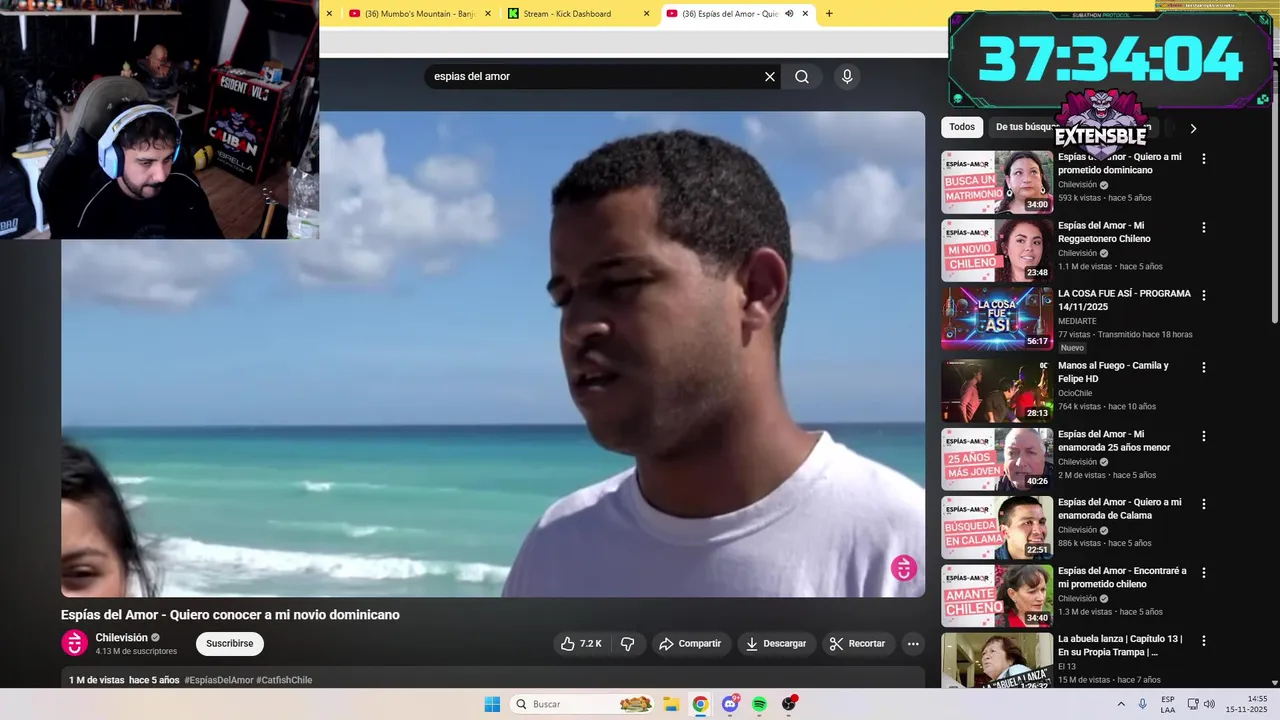The image size is (1280, 720).
Task: Open thumbnail 'Búsqueda en Calama' 22:51
Action: (x=997, y=528)
